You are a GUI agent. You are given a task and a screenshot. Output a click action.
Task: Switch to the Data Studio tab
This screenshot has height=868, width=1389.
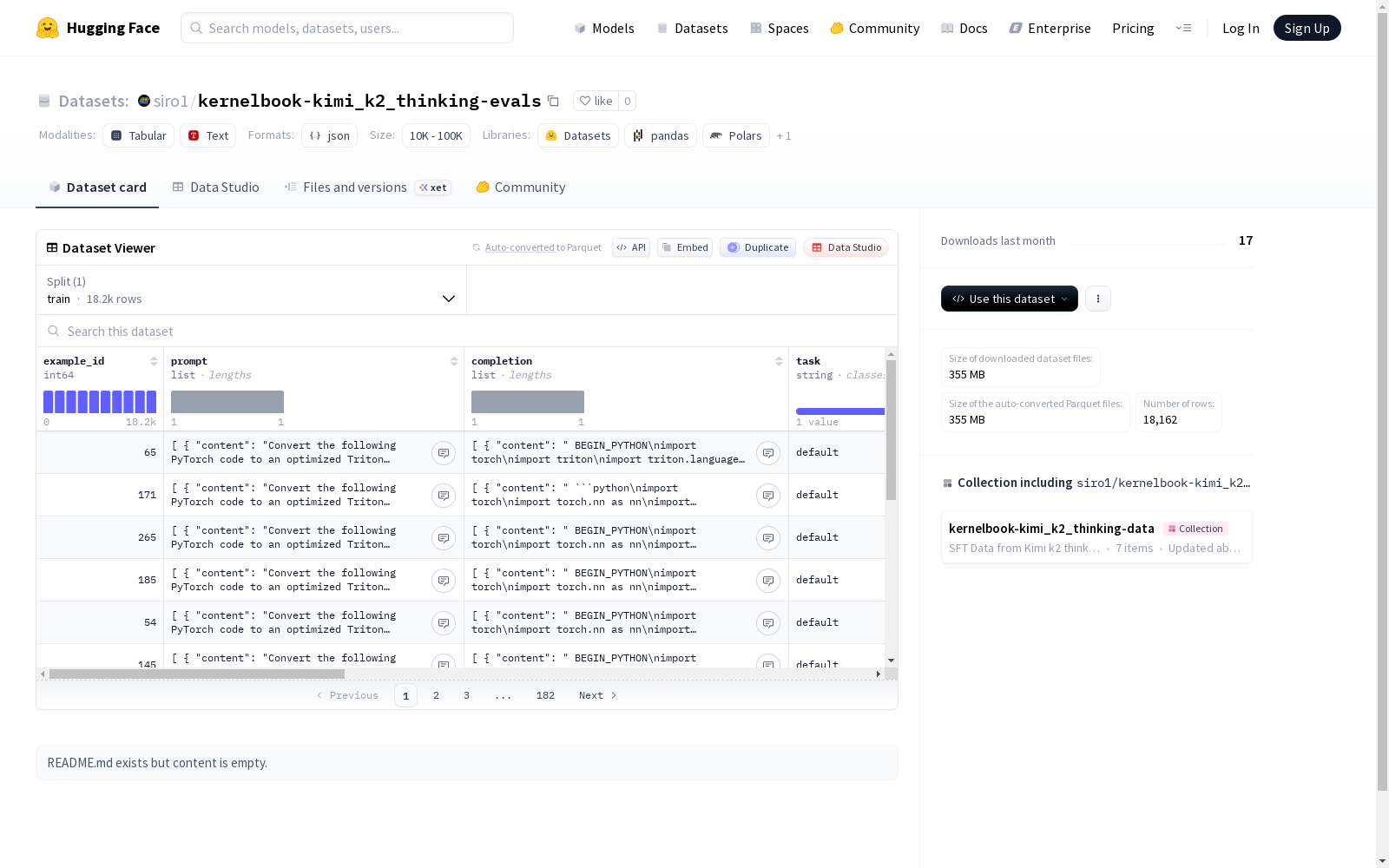[x=216, y=187]
